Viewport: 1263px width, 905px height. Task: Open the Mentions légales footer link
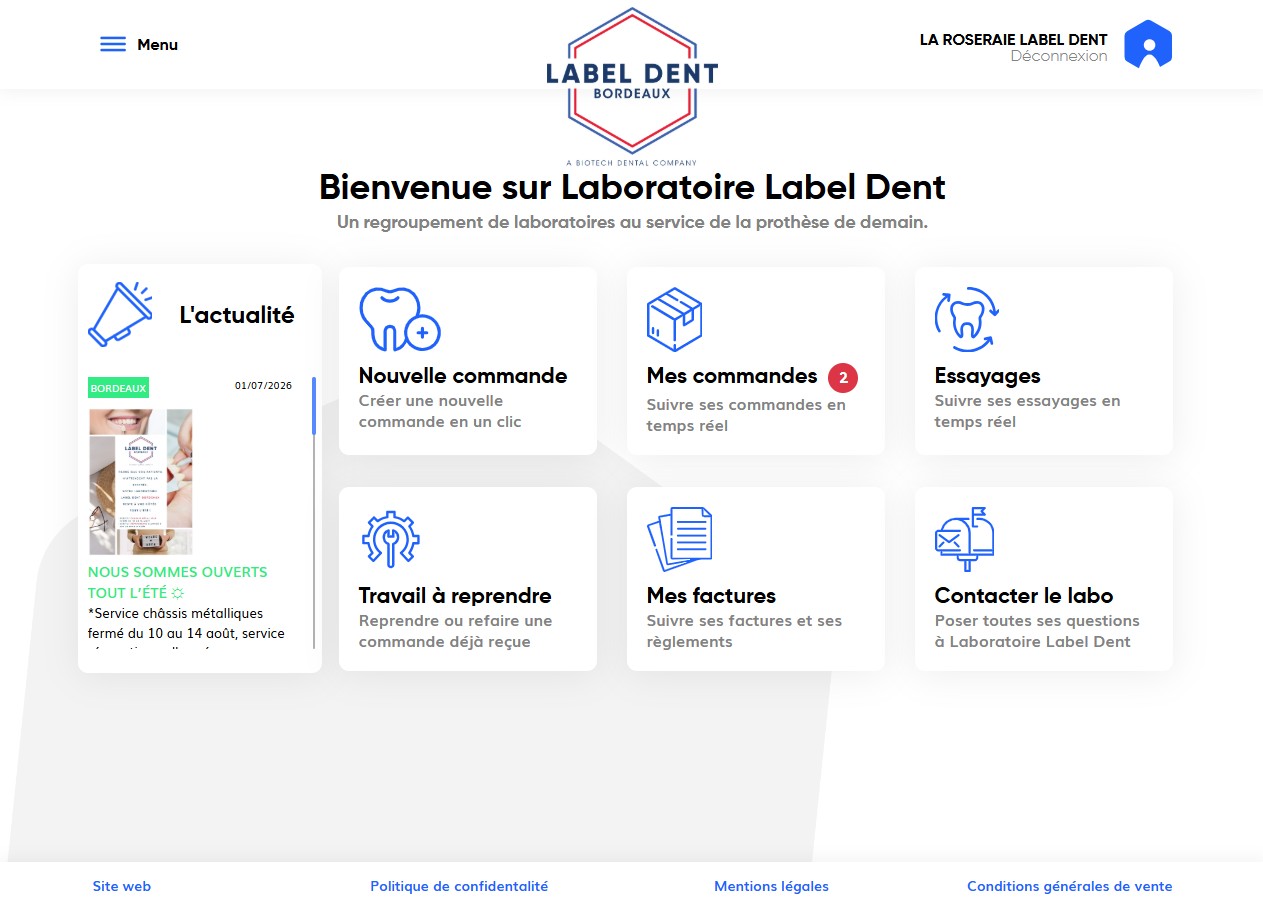pos(771,886)
